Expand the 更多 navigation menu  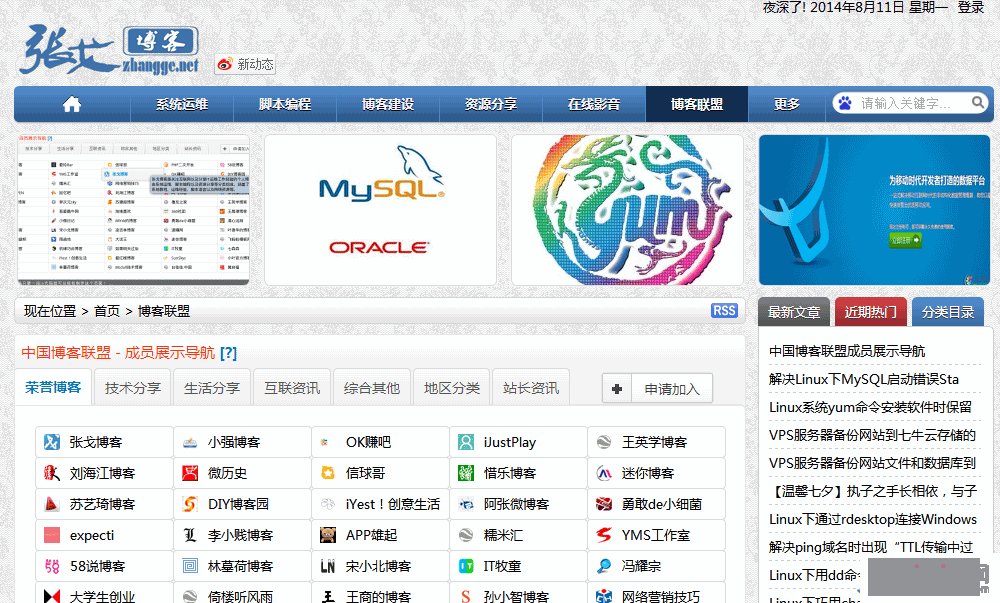(787, 104)
